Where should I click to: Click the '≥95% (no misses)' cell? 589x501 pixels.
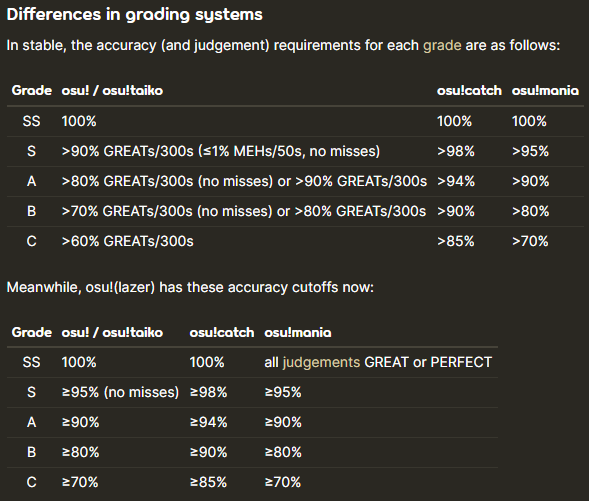coord(120,392)
